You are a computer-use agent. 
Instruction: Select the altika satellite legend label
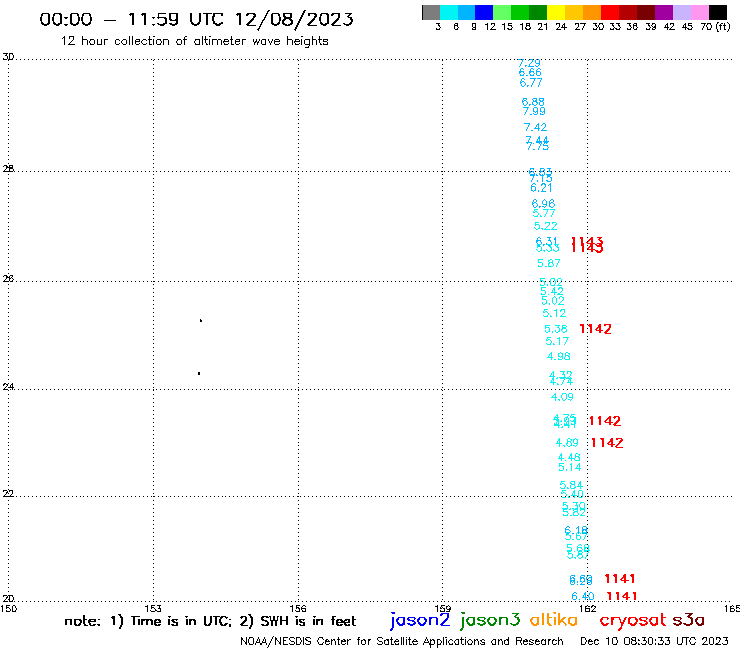[x=554, y=620]
